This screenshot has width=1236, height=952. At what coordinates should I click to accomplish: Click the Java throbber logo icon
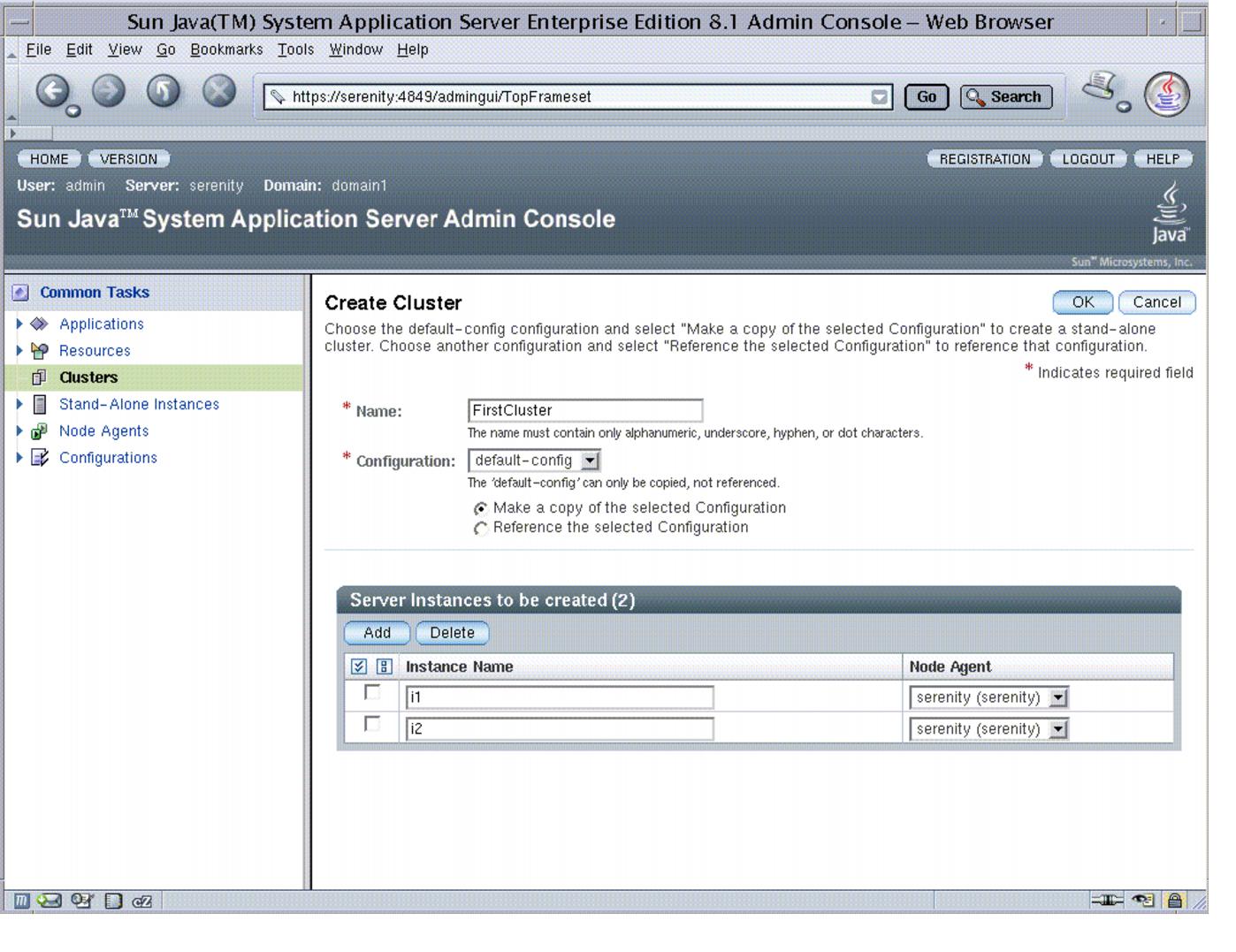click(x=1167, y=95)
